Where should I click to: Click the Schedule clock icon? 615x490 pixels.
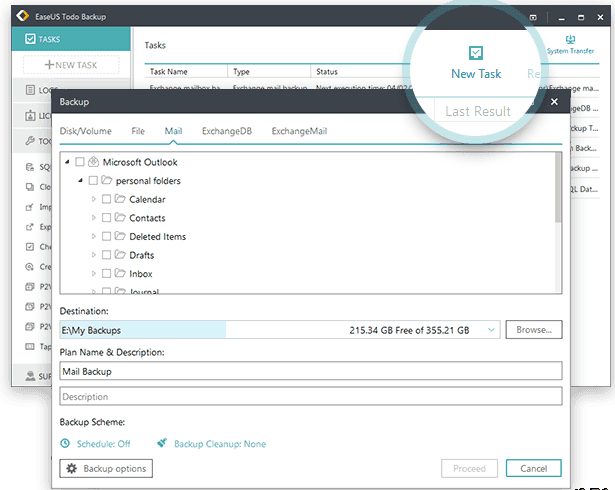click(x=65, y=444)
